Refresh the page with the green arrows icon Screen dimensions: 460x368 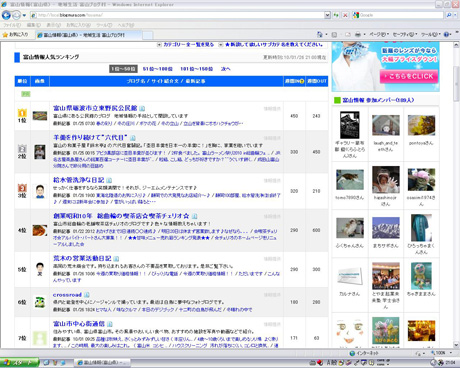pyautogui.click(x=336, y=15)
